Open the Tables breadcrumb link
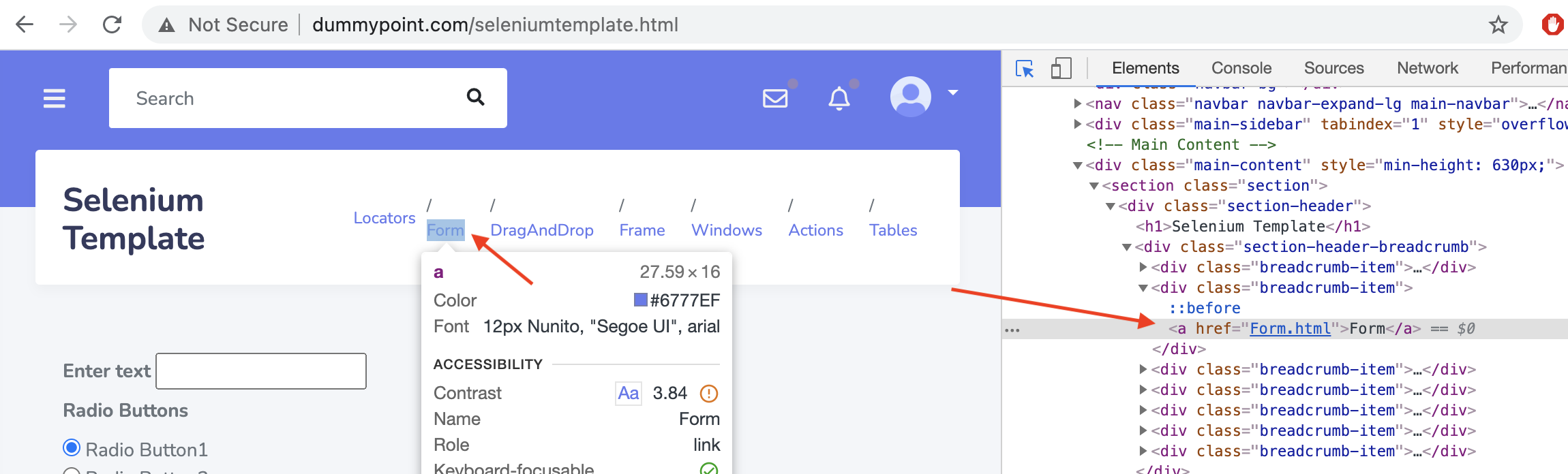The height and width of the screenshot is (474, 1568). pyautogui.click(x=892, y=230)
